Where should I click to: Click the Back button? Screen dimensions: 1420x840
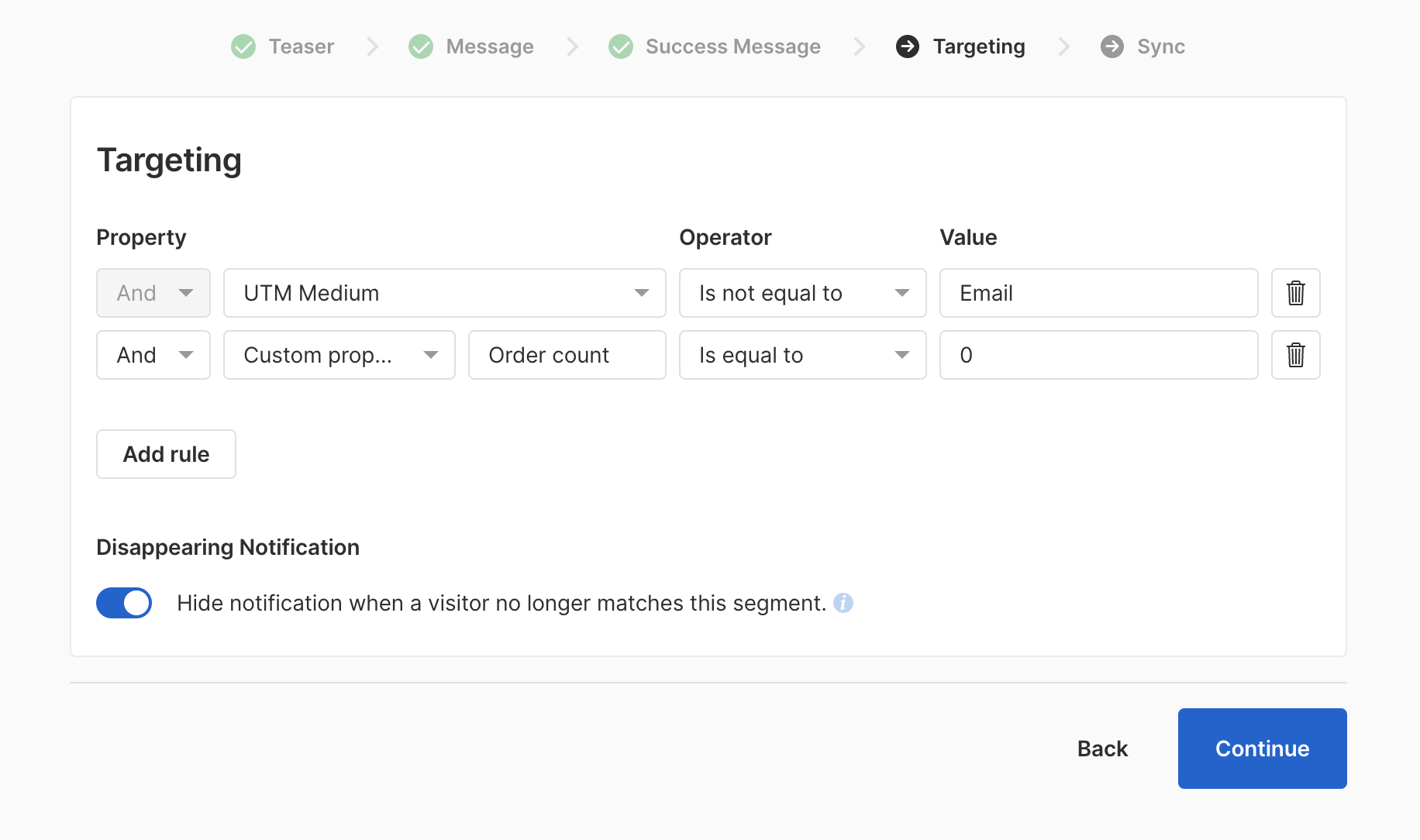pyautogui.click(x=1102, y=749)
